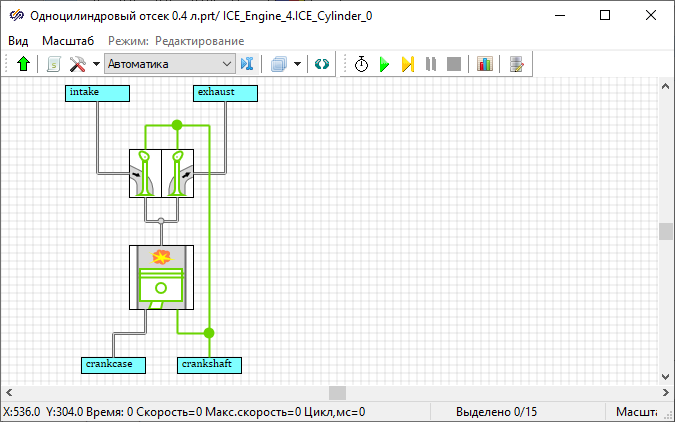The image size is (675, 422).
Task: Click the stacked windows layers icon
Action: pyautogui.click(x=279, y=64)
